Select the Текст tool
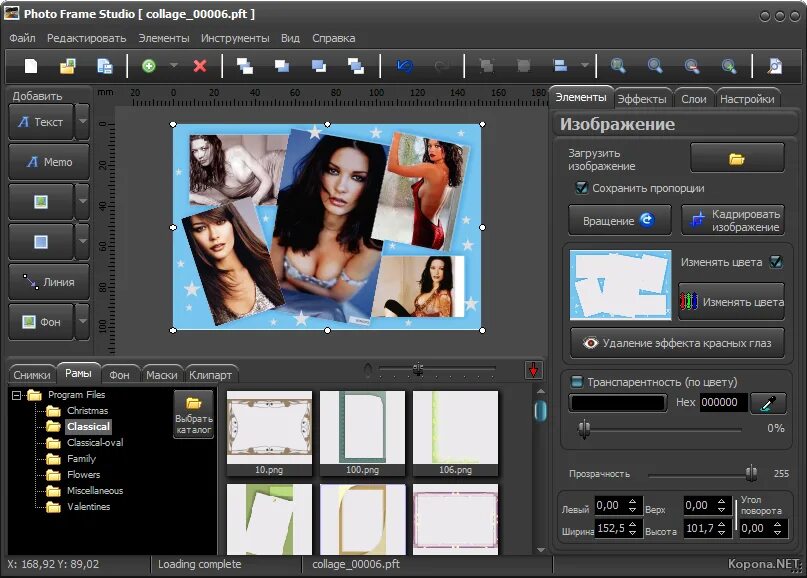 click(x=42, y=121)
